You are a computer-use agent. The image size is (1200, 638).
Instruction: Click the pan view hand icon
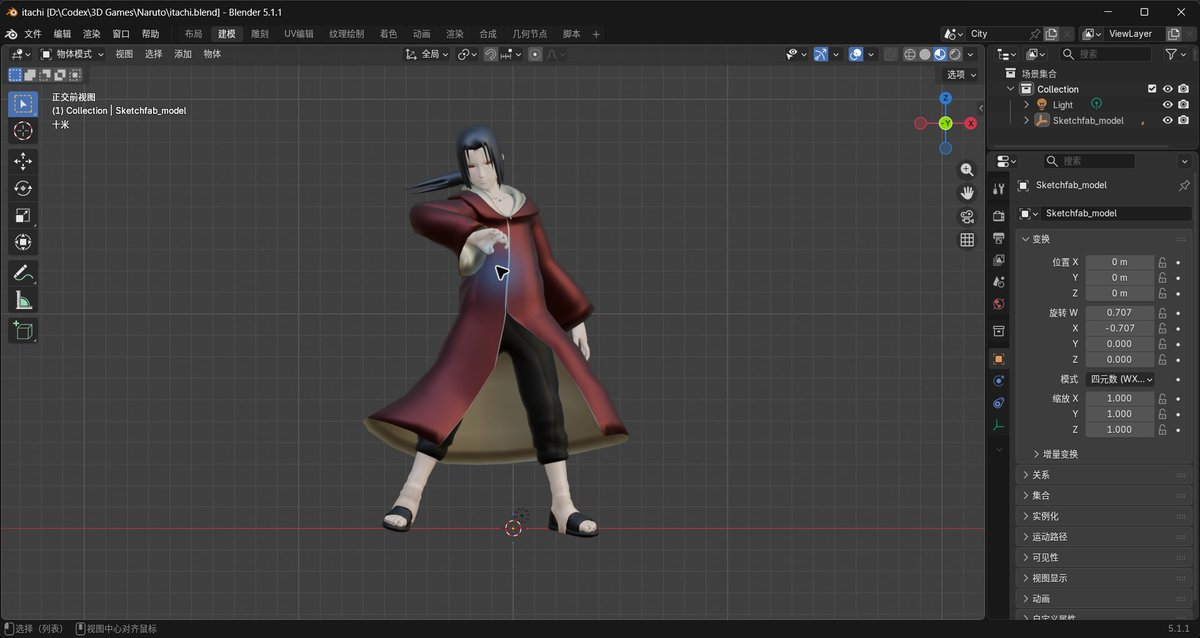tap(967, 193)
